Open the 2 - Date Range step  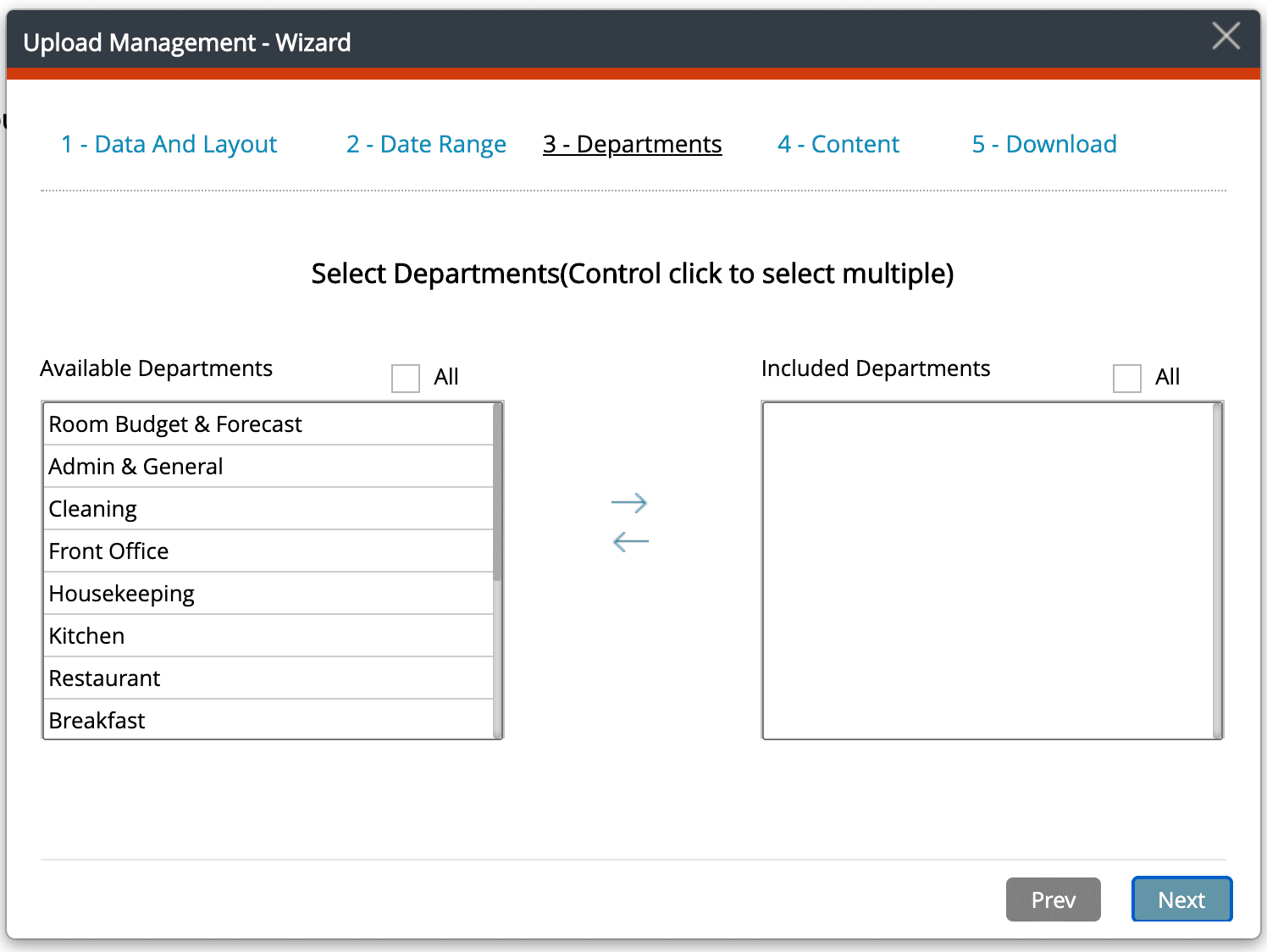pyautogui.click(x=426, y=144)
